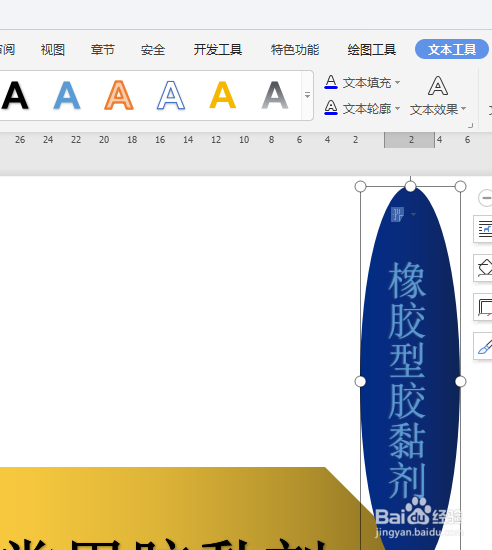This screenshot has height=550, width=492.
Task: Open dropdown beside text direction icon
Action: pos(413,214)
